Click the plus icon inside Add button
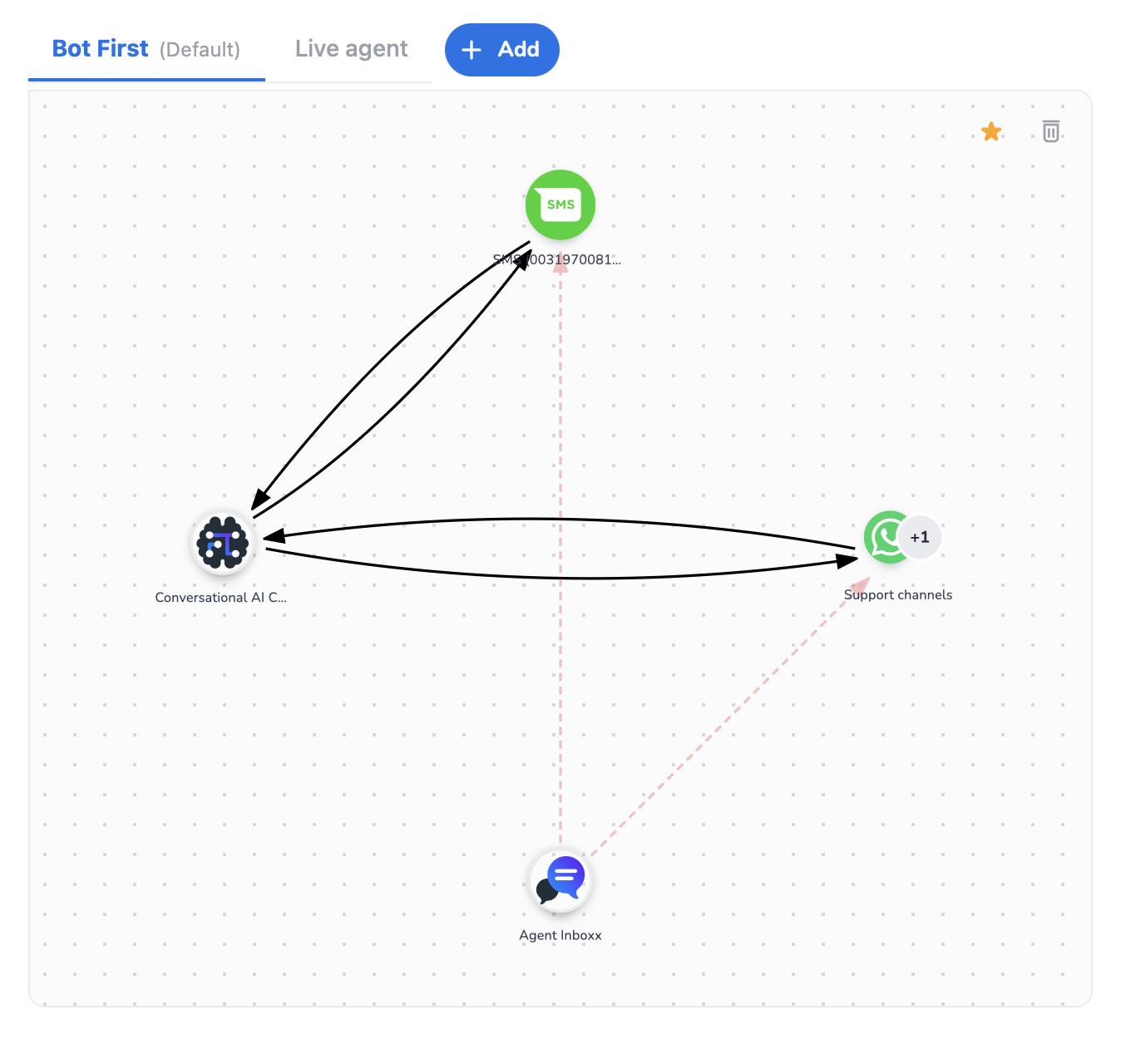 472,50
